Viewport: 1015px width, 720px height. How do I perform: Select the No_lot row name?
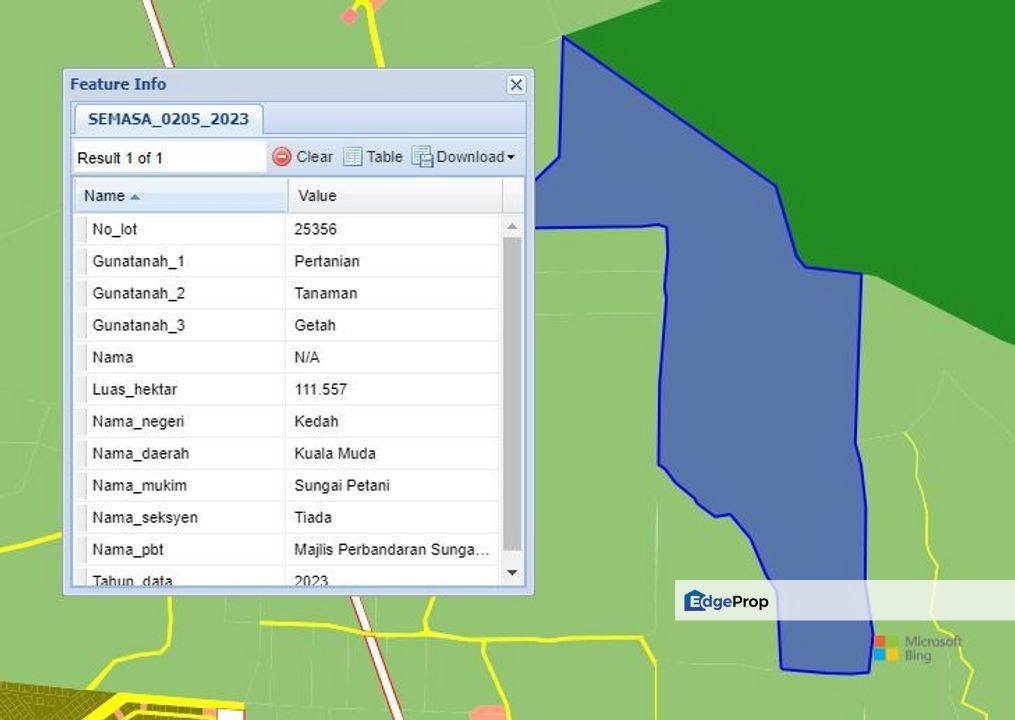coord(115,229)
